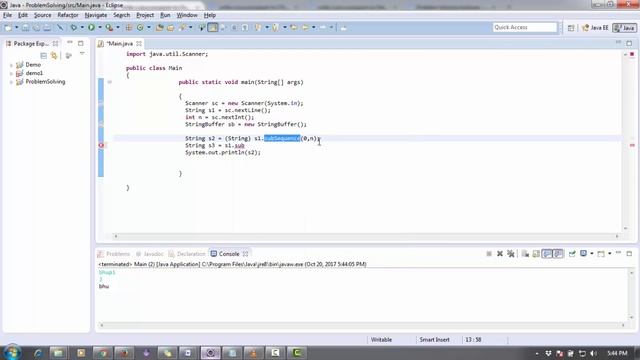
Task: Click the error marker beside String s3 line
Action: (x=101, y=145)
